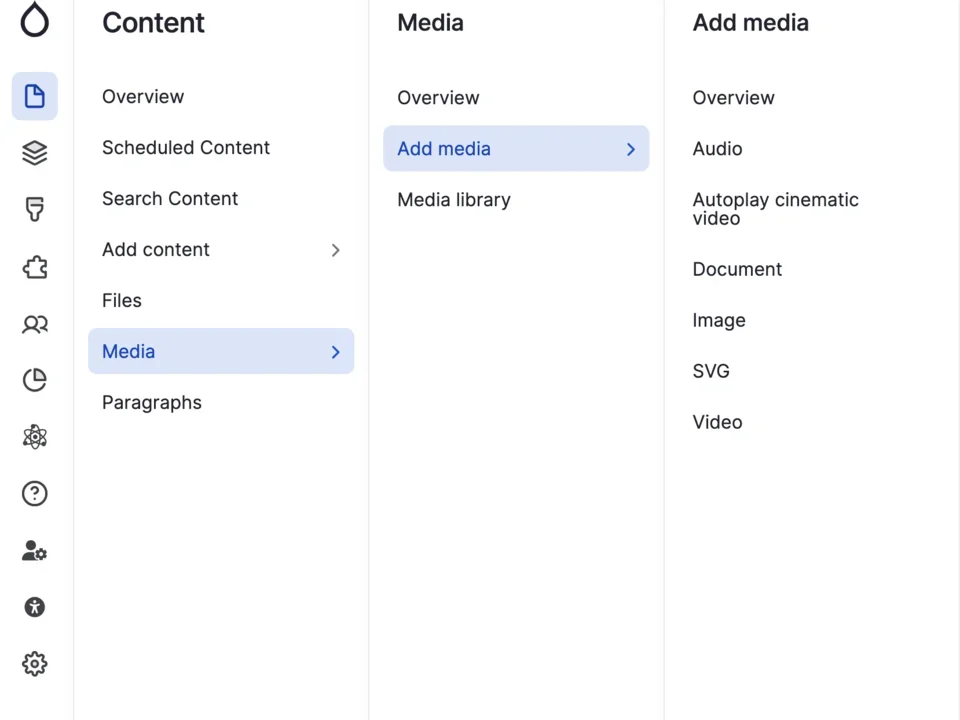Expand the Add media chevron

[630, 148]
